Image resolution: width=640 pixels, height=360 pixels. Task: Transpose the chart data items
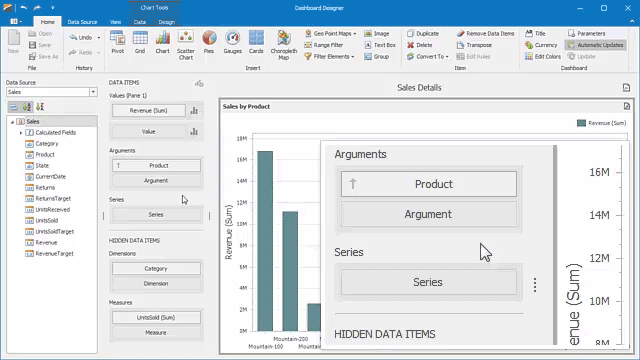pyautogui.click(x=474, y=45)
